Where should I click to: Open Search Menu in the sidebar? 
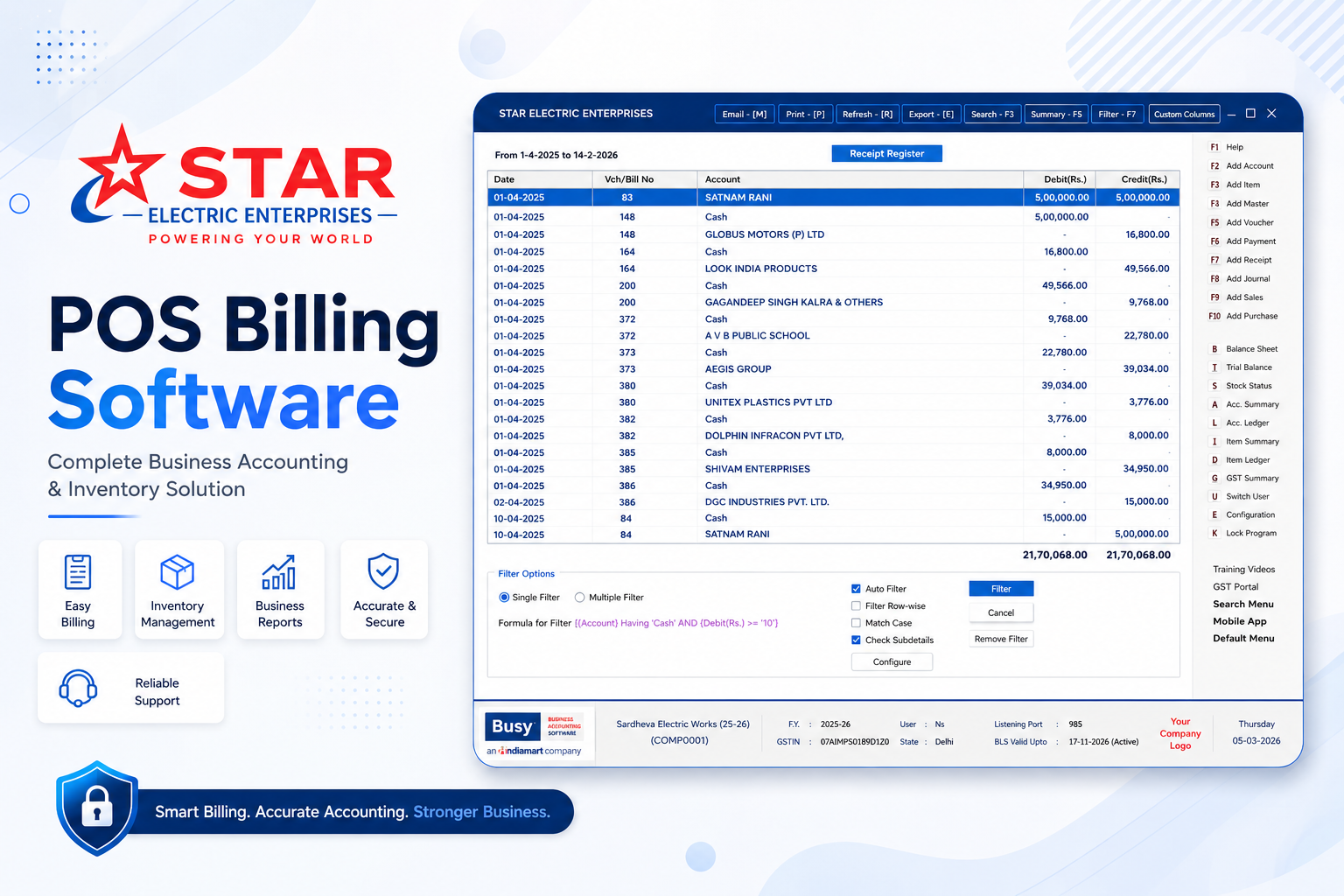[x=1242, y=605]
